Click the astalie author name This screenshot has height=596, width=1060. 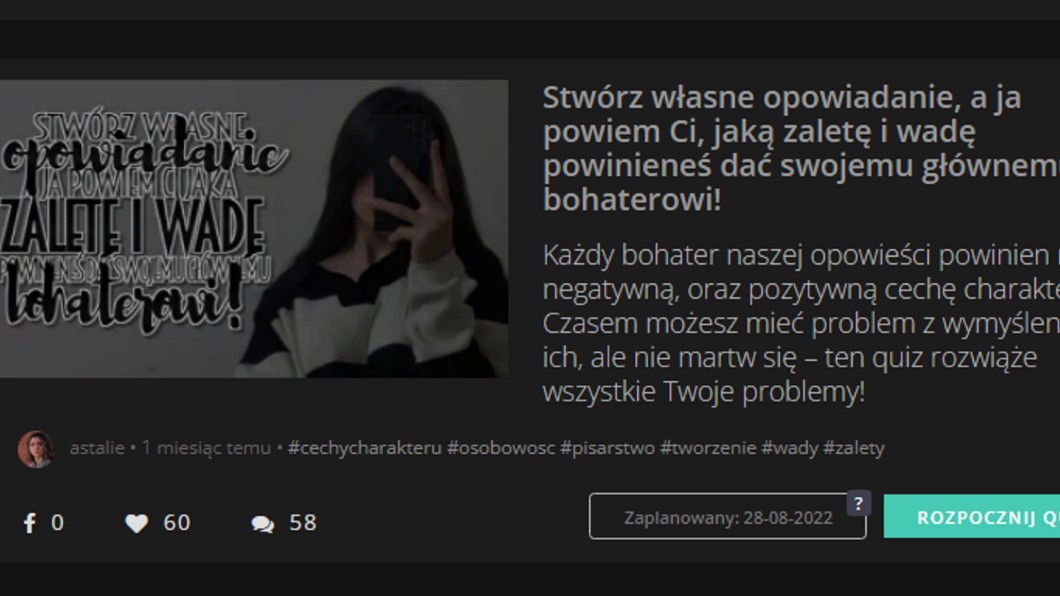tap(97, 448)
